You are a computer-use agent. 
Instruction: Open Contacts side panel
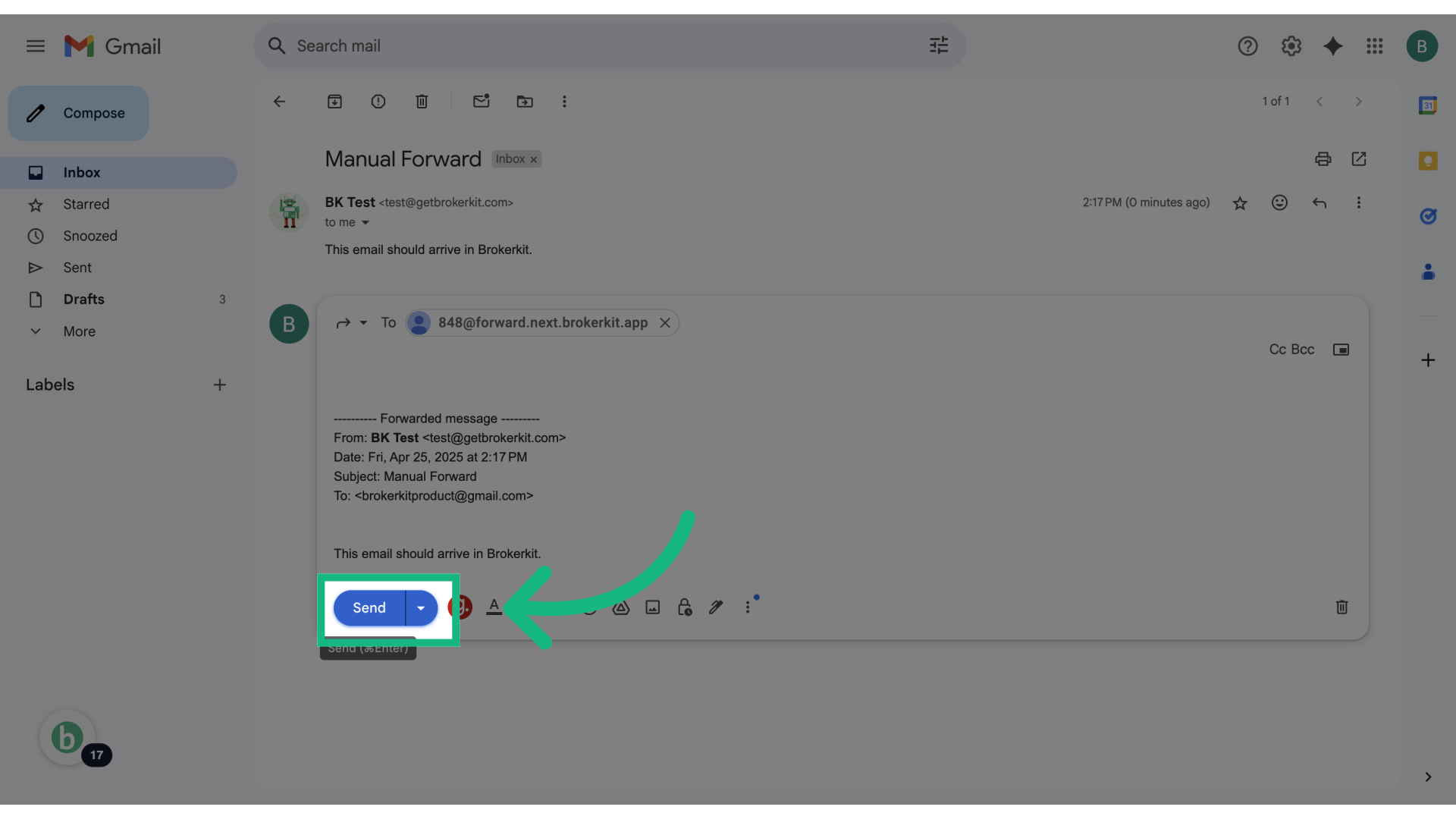tap(1429, 271)
